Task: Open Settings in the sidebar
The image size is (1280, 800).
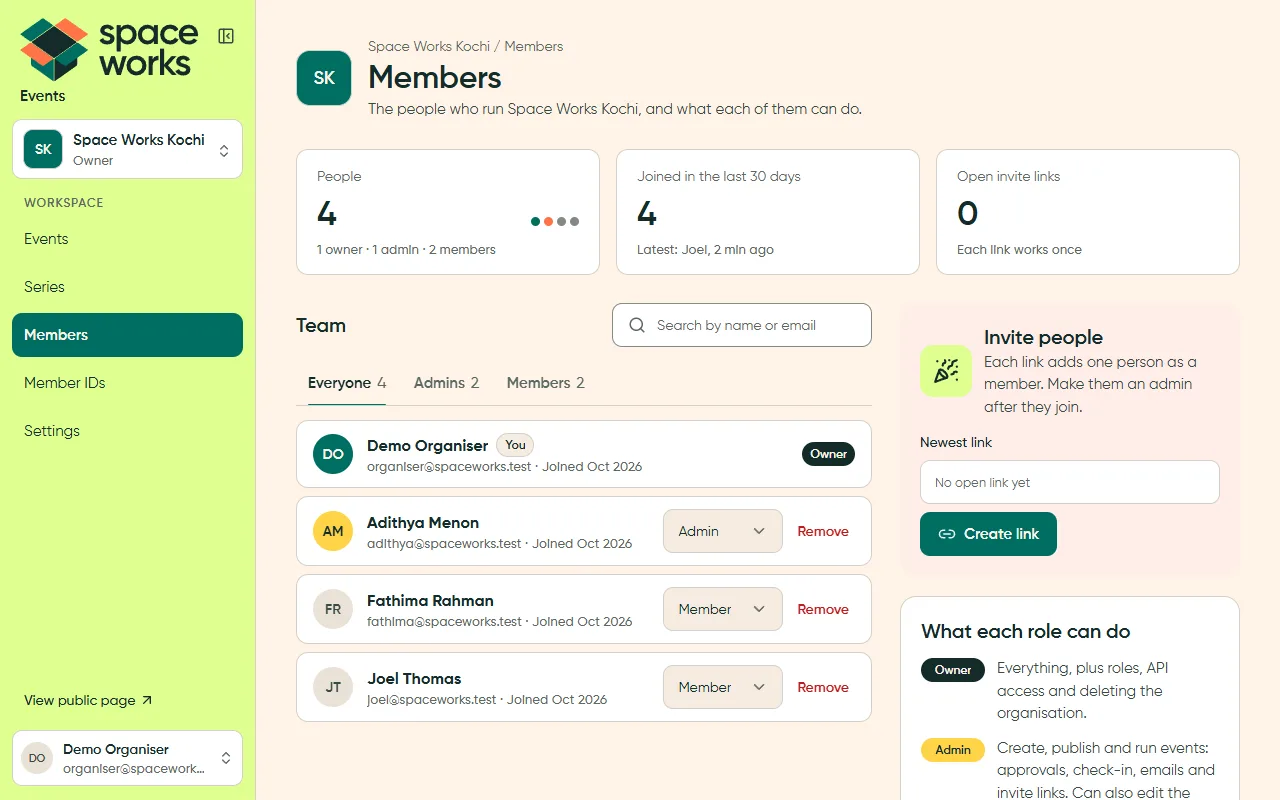Action: point(127,431)
